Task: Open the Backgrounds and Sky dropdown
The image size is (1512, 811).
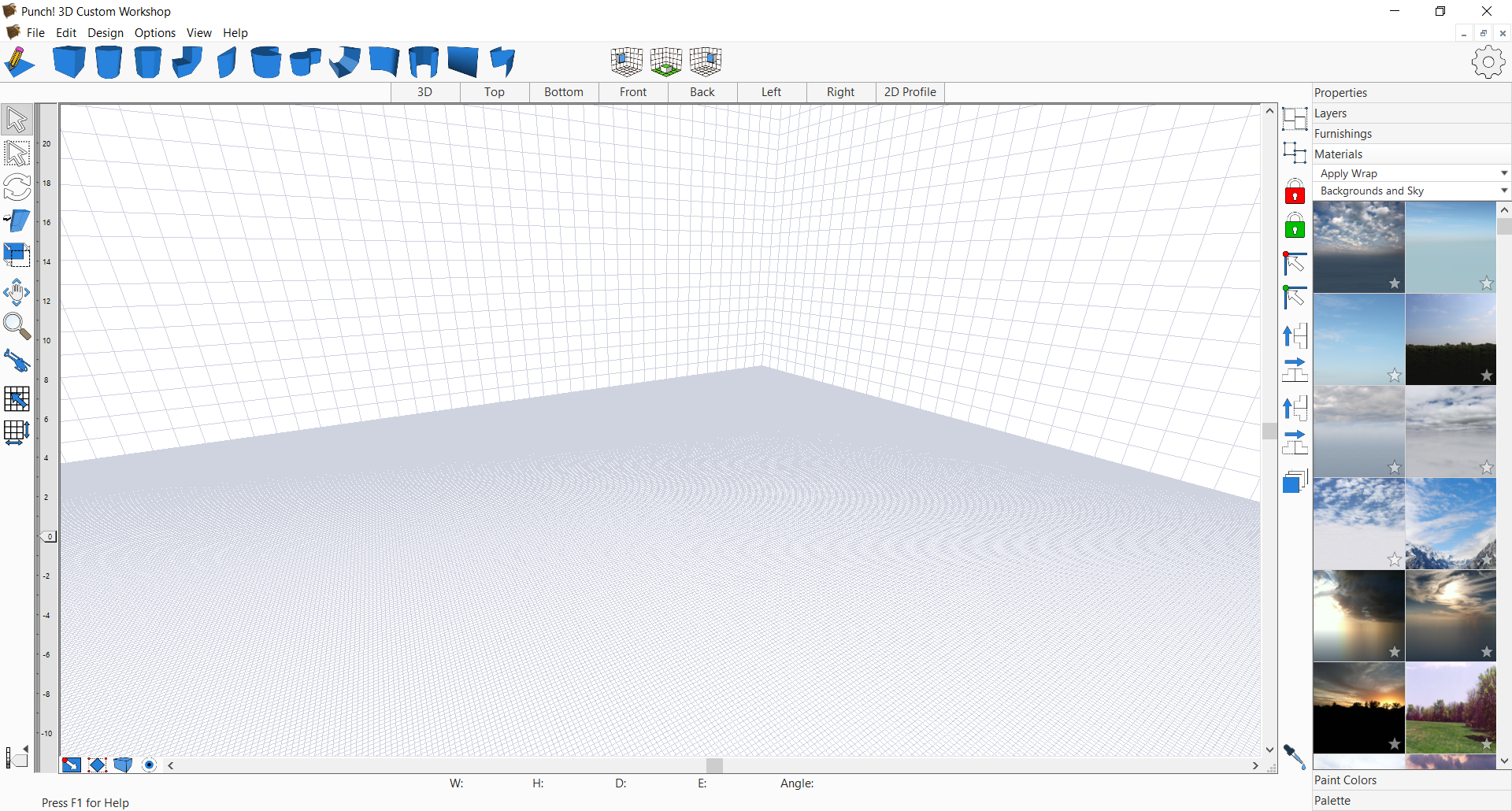Action: 1412,191
